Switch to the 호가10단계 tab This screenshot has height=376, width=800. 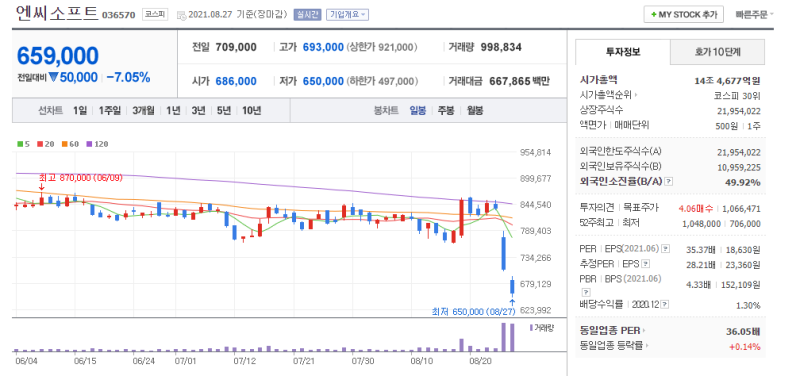tap(717, 52)
